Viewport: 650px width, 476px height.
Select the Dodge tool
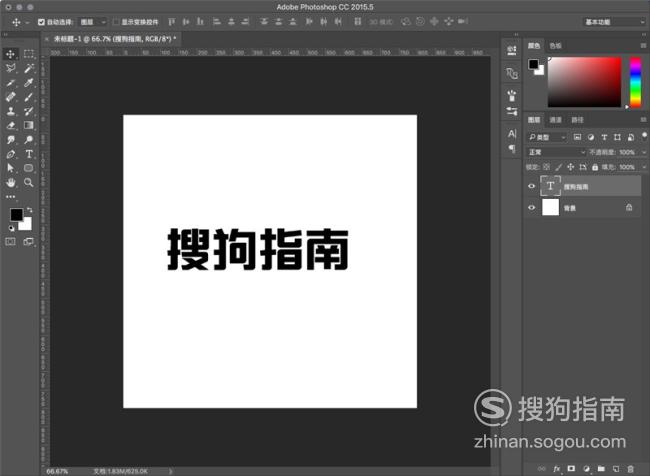click(x=29, y=140)
